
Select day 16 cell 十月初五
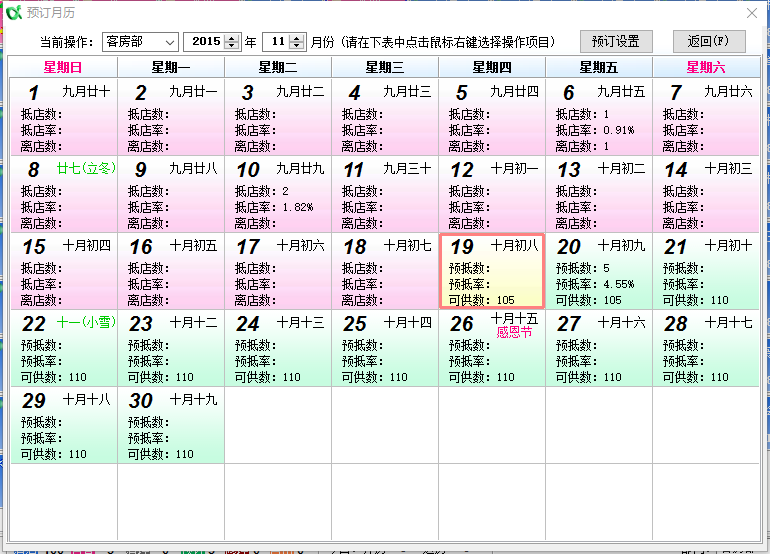[x=171, y=271]
